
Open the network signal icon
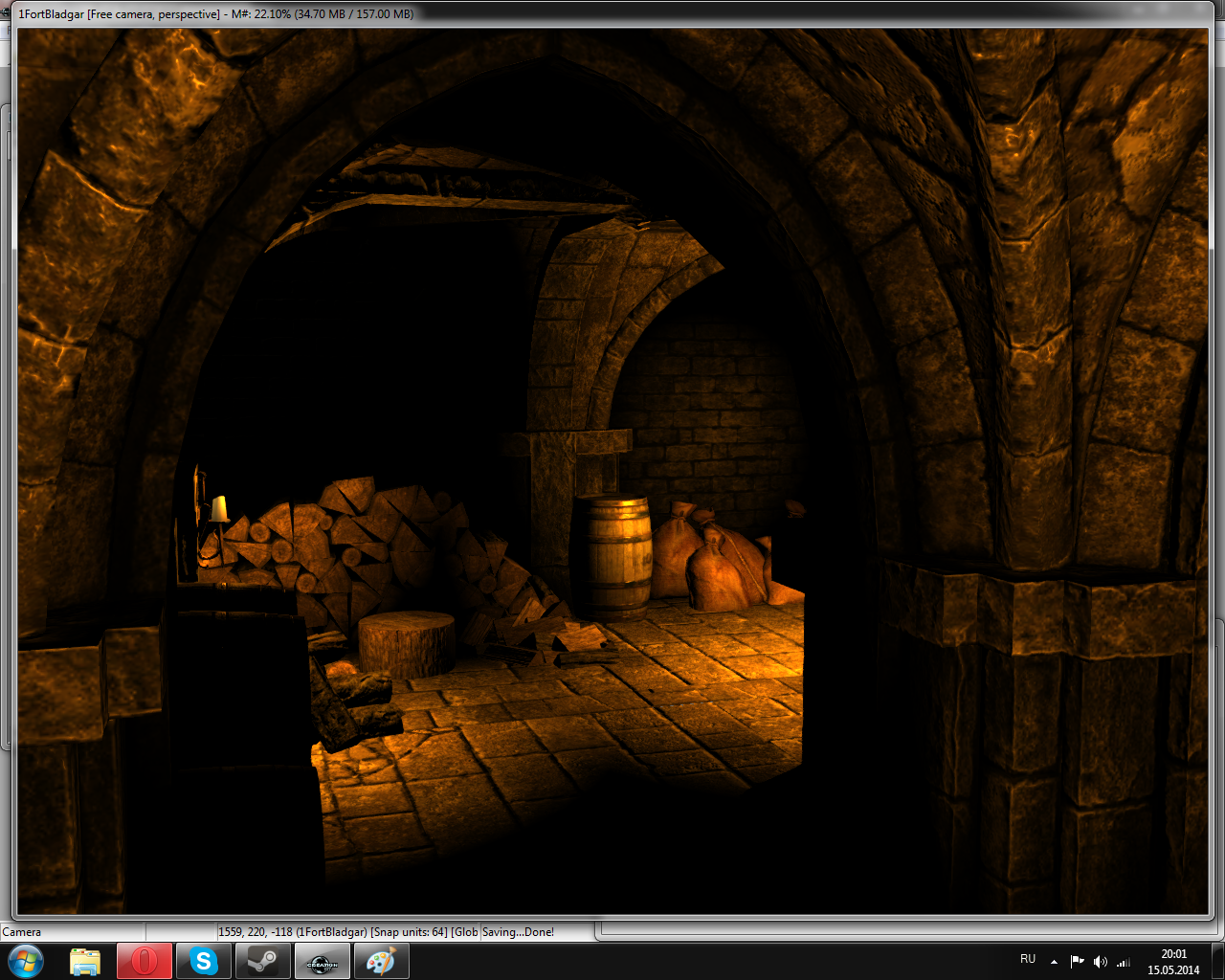point(1124,962)
